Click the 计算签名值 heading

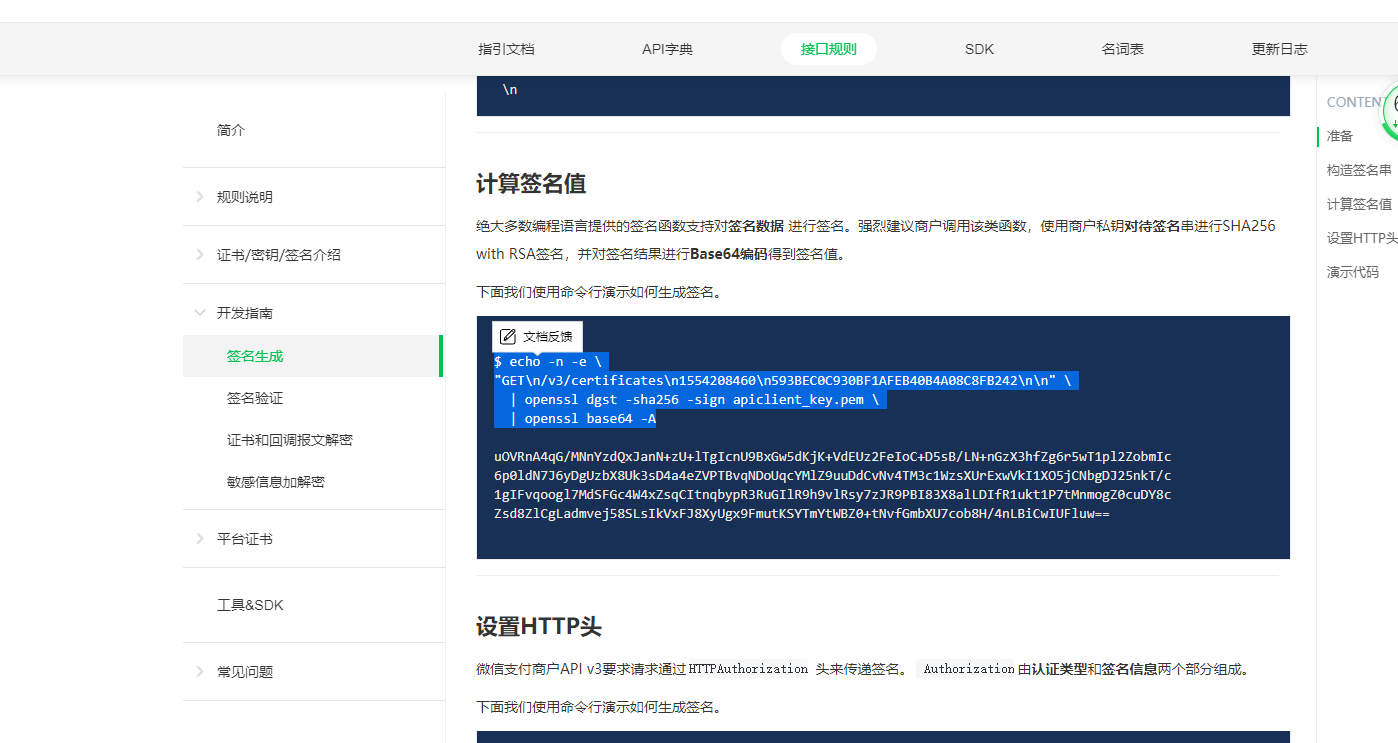531,184
